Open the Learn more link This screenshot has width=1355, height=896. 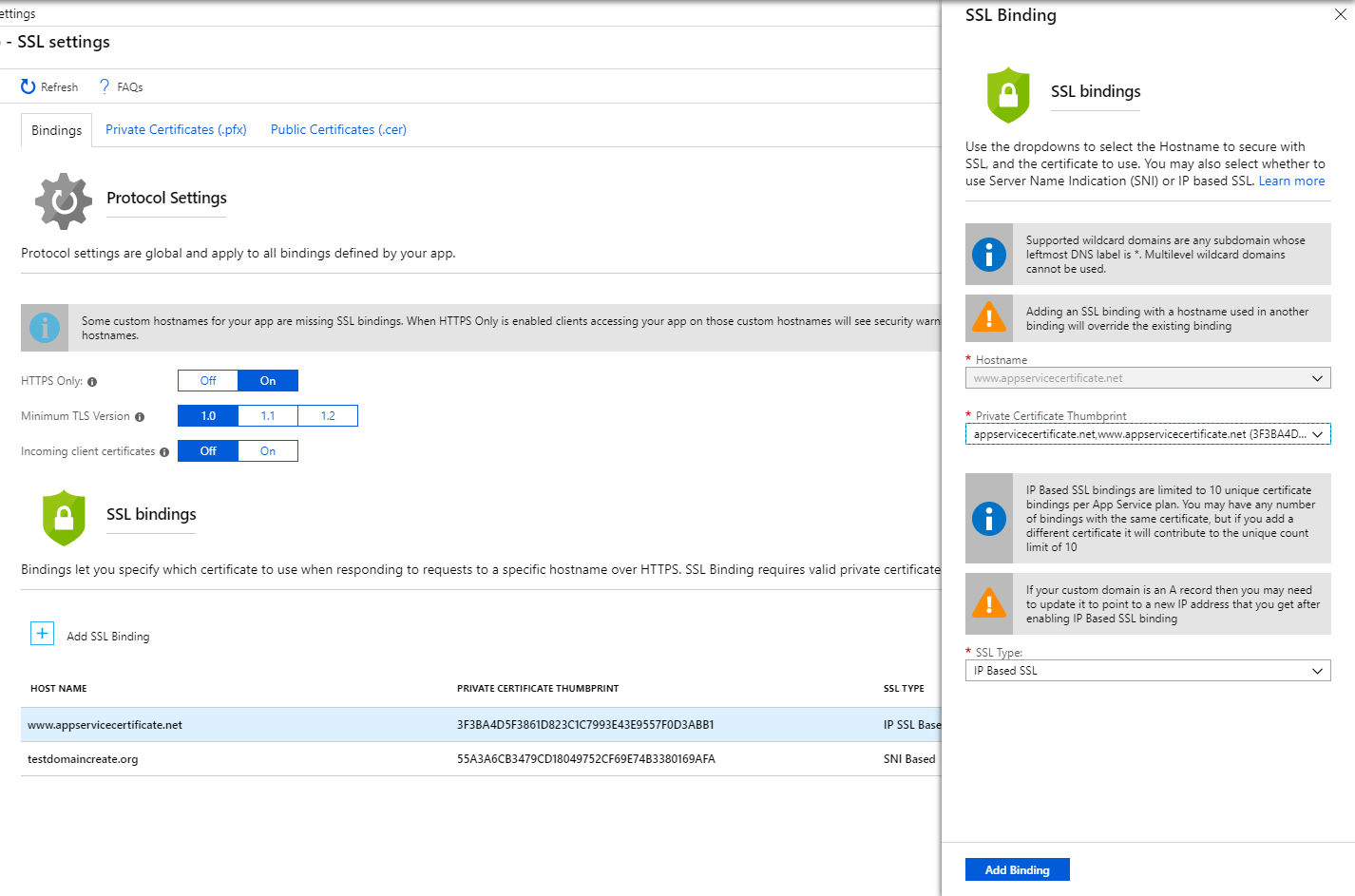click(x=1291, y=181)
